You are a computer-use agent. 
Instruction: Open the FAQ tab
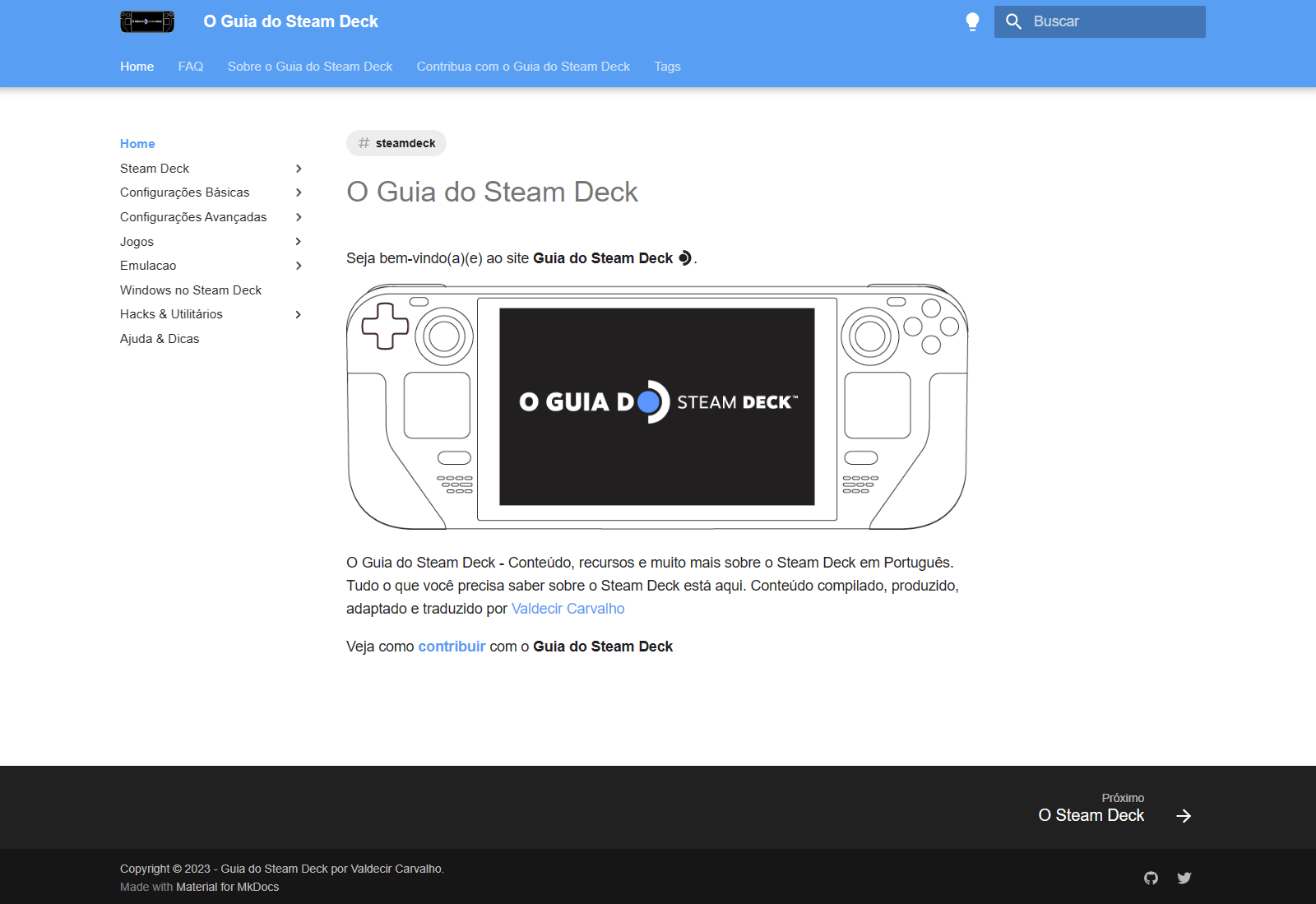pyautogui.click(x=191, y=67)
